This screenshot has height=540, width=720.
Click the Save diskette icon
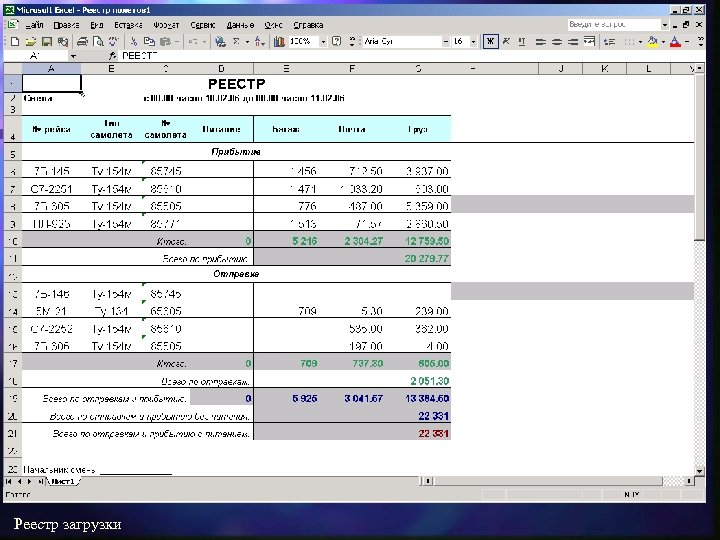click(46, 42)
